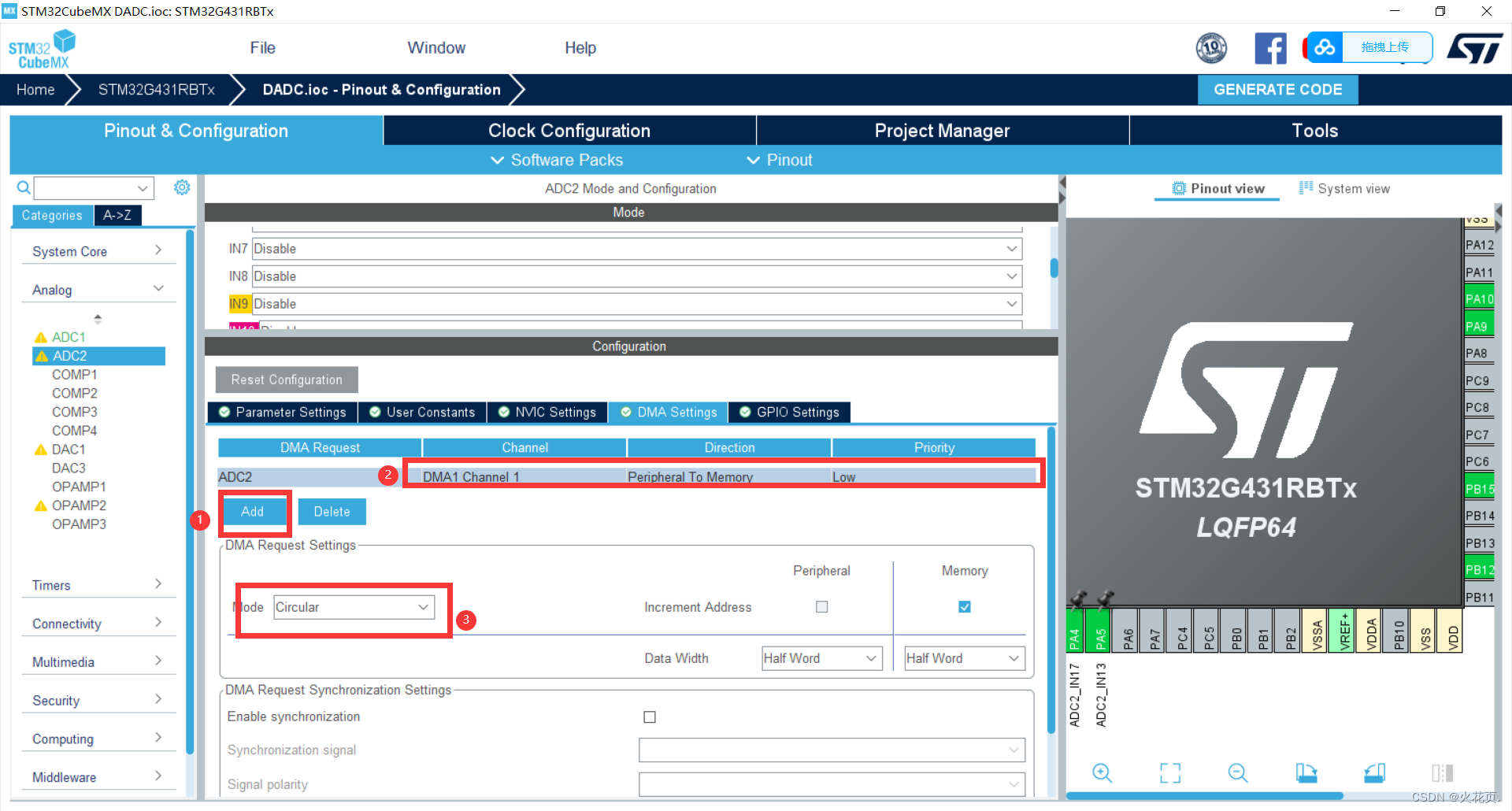Viewport: 1512px width, 811px height.
Task: Open the 10th anniversary badge icon
Action: click(1211, 48)
